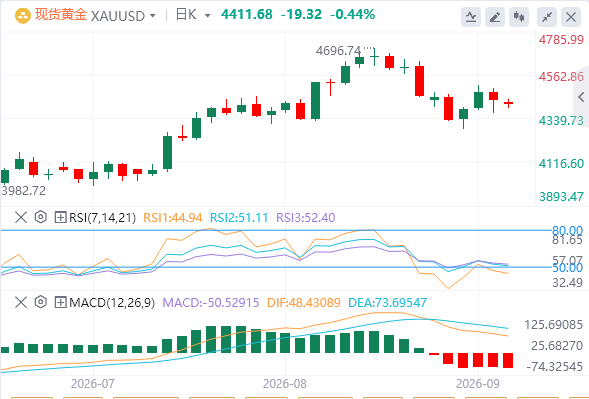Viewport: 589px width, 399px height.
Task: Toggle the plus box beside RSI(7,14,21)
Action: (x=60, y=217)
